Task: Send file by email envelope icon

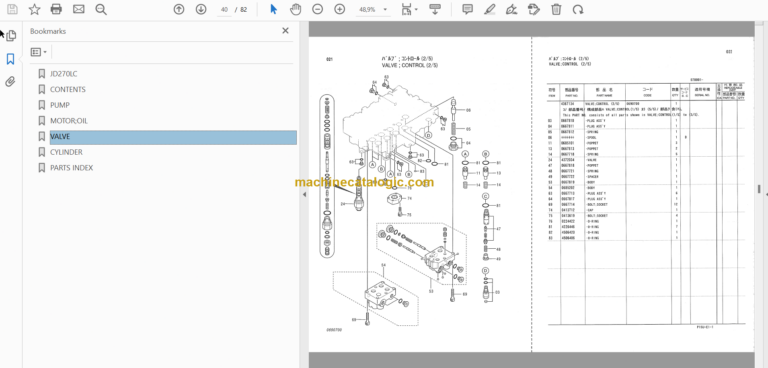Action: 78,9
